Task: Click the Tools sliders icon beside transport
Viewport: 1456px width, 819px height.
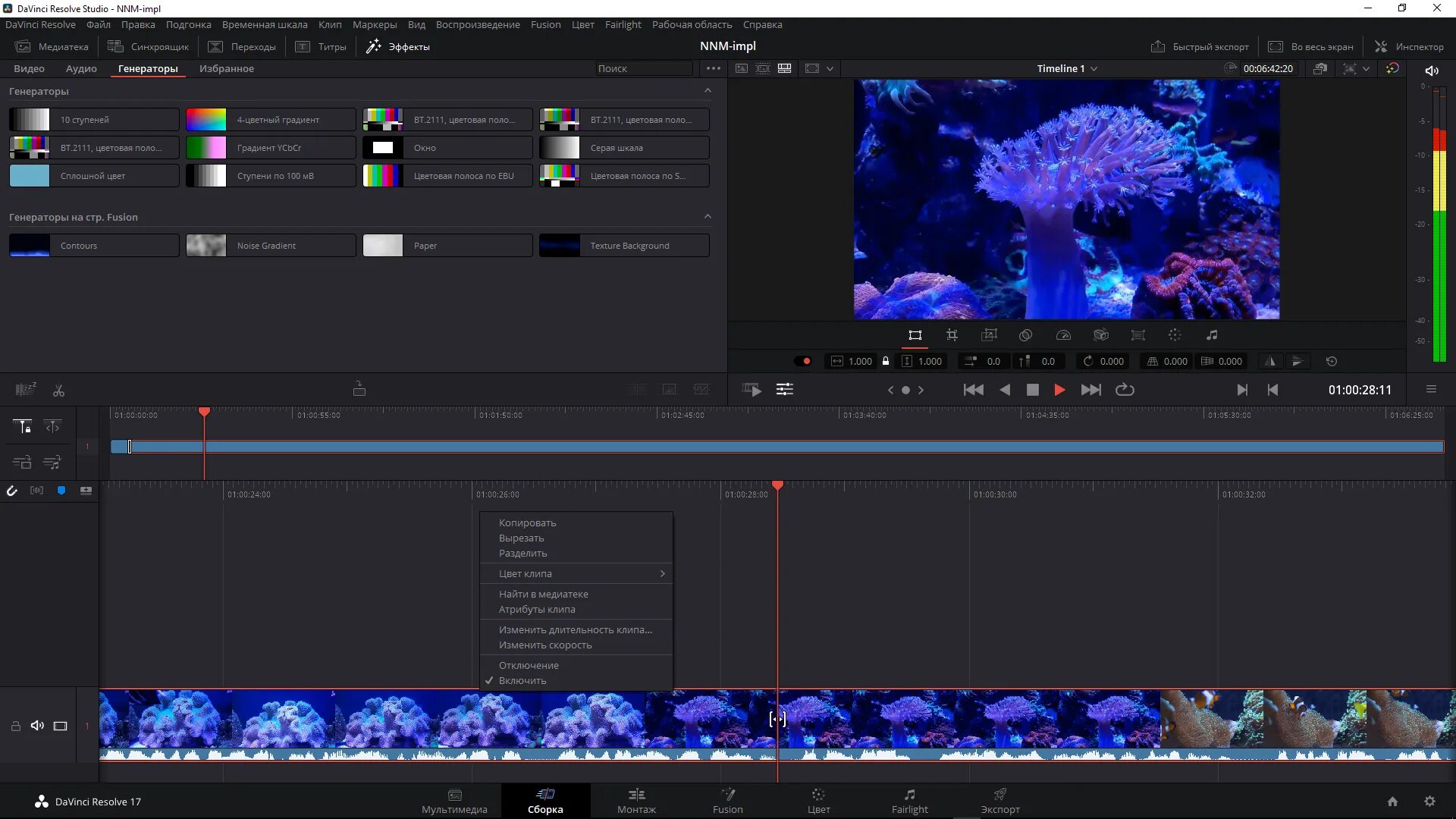Action: [x=785, y=390]
